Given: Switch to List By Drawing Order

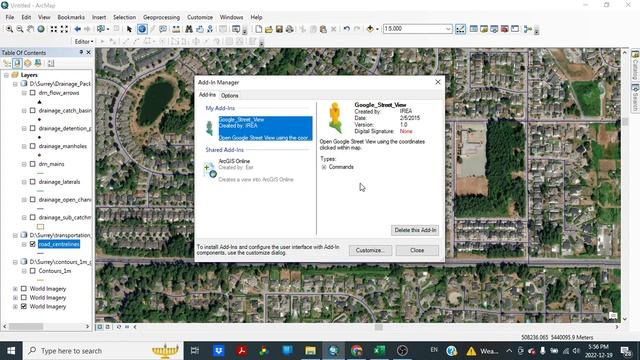Looking at the screenshot, I should coord(7,63).
